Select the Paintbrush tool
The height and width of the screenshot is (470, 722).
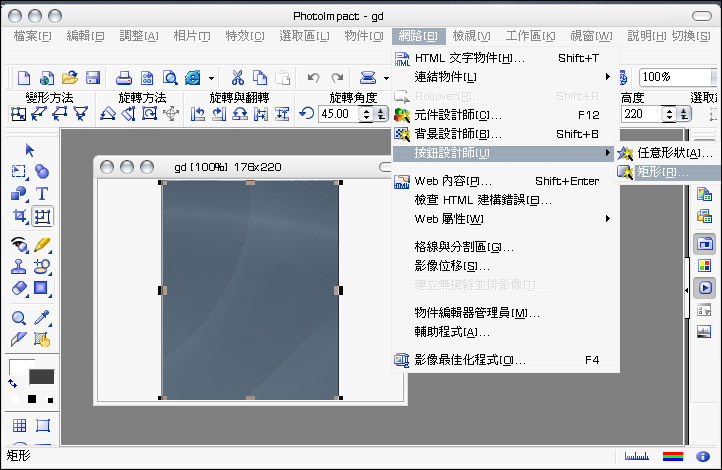point(42,244)
